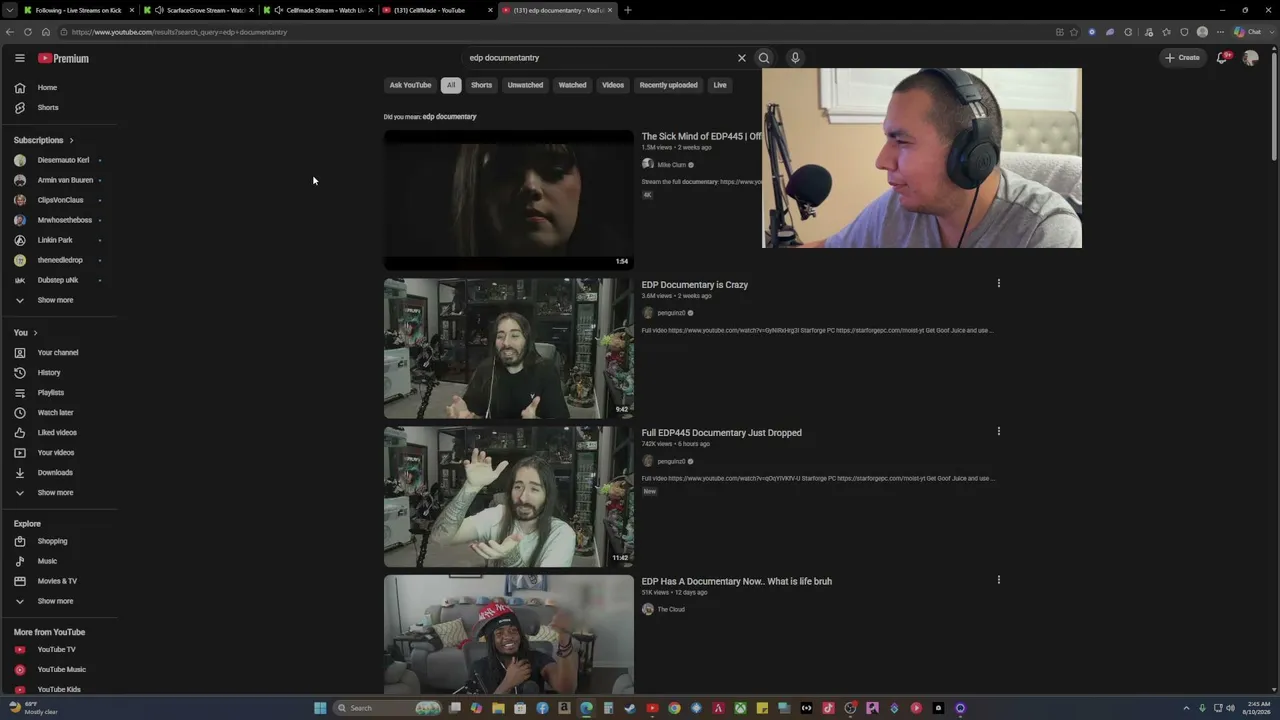Filter results by Watched
Image resolution: width=1280 pixels, height=720 pixels.
572,85
